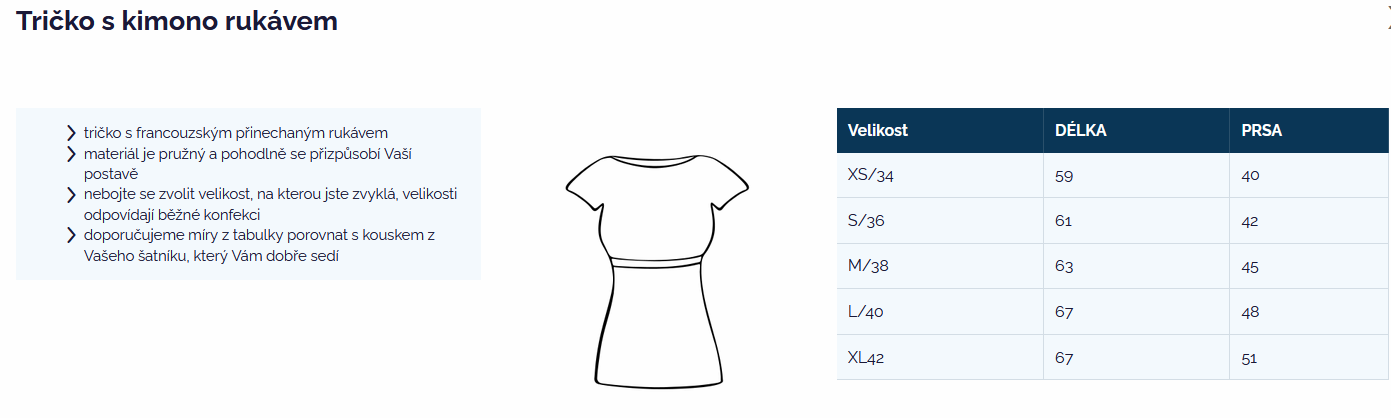Image resolution: width=1391 pixels, height=418 pixels.
Task: Click chest value 48 for L/40
Action: tap(1250, 313)
